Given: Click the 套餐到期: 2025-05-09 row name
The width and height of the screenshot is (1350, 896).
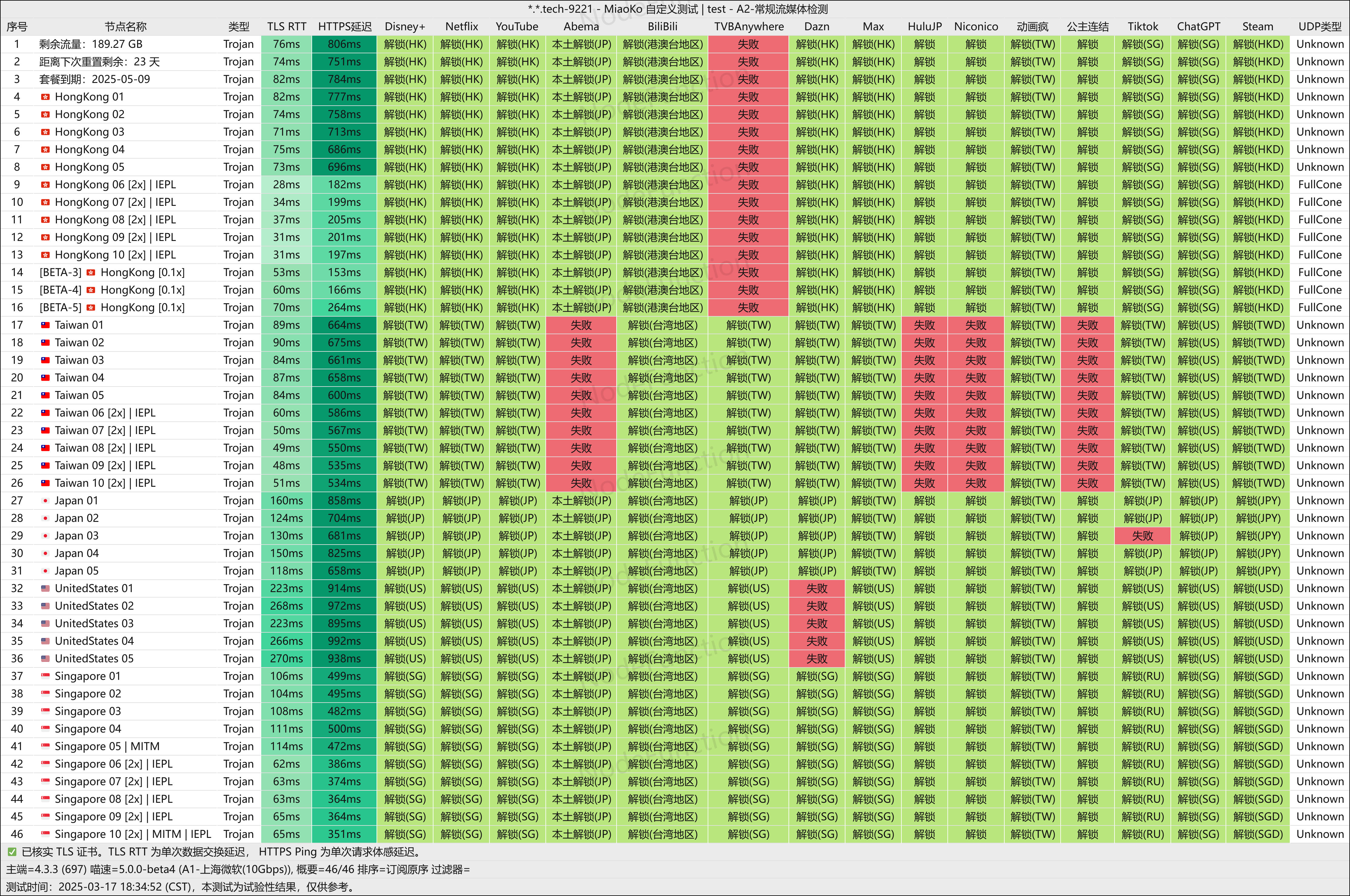Looking at the screenshot, I should (x=95, y=79).
